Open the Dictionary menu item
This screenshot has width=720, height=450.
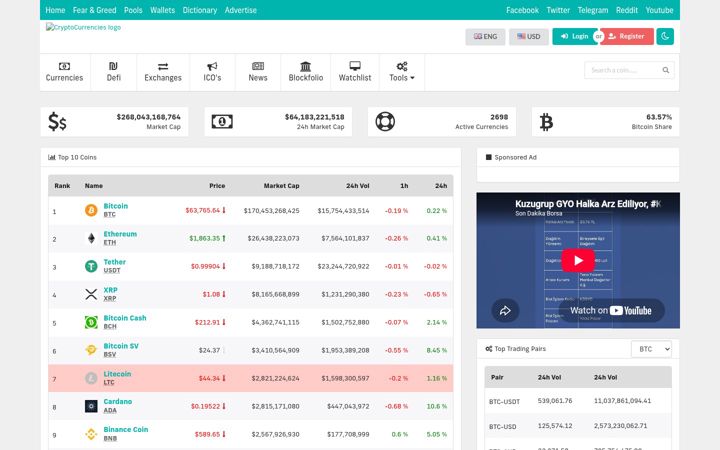pos(200,10)
